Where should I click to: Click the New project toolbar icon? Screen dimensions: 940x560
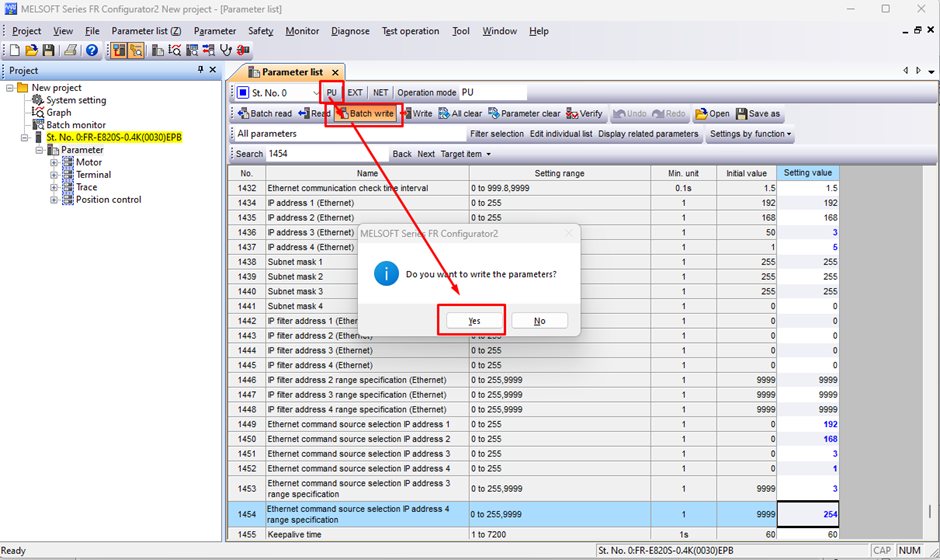pyautogui.click(x=15, y=50)
